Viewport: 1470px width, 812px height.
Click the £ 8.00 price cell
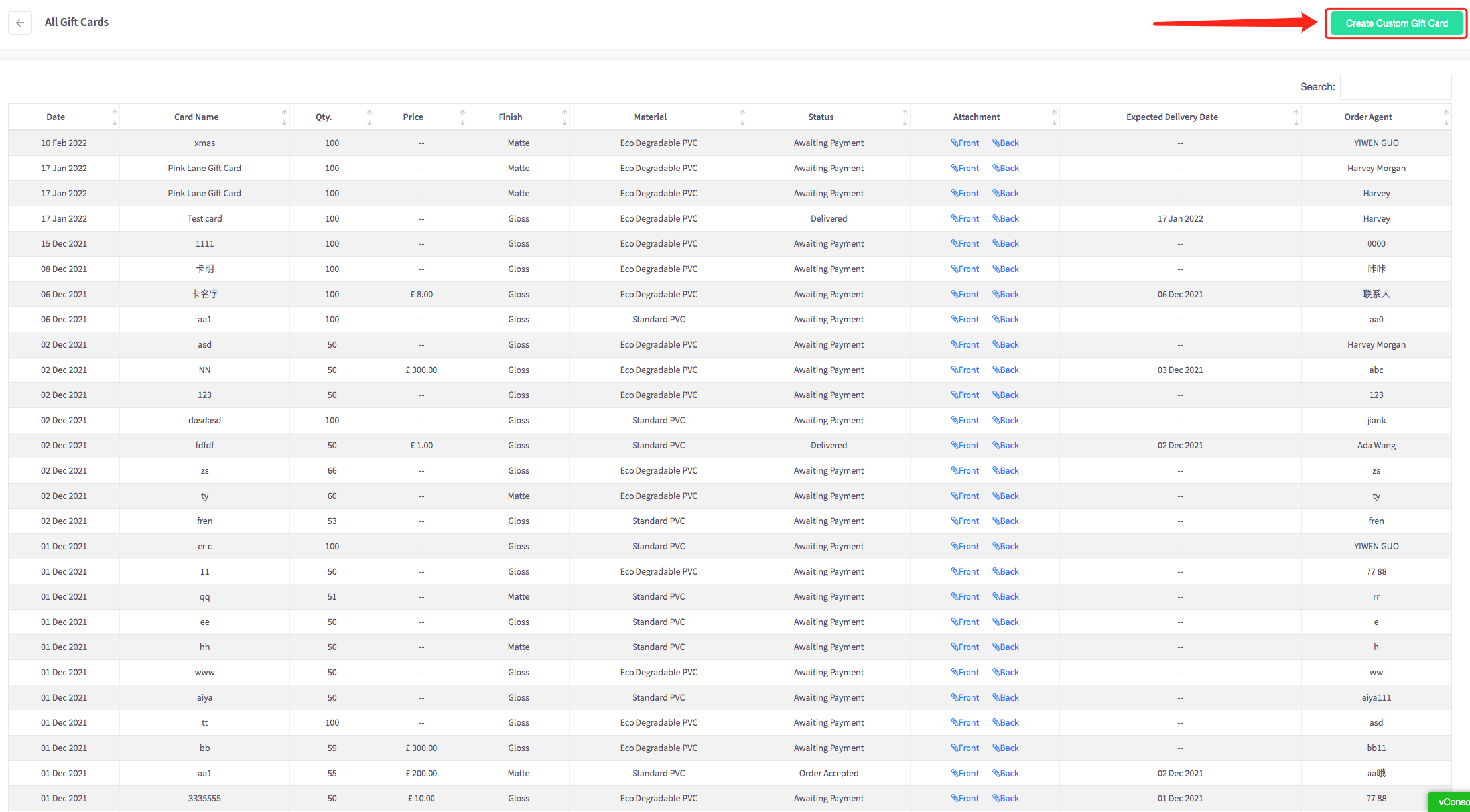421,295
